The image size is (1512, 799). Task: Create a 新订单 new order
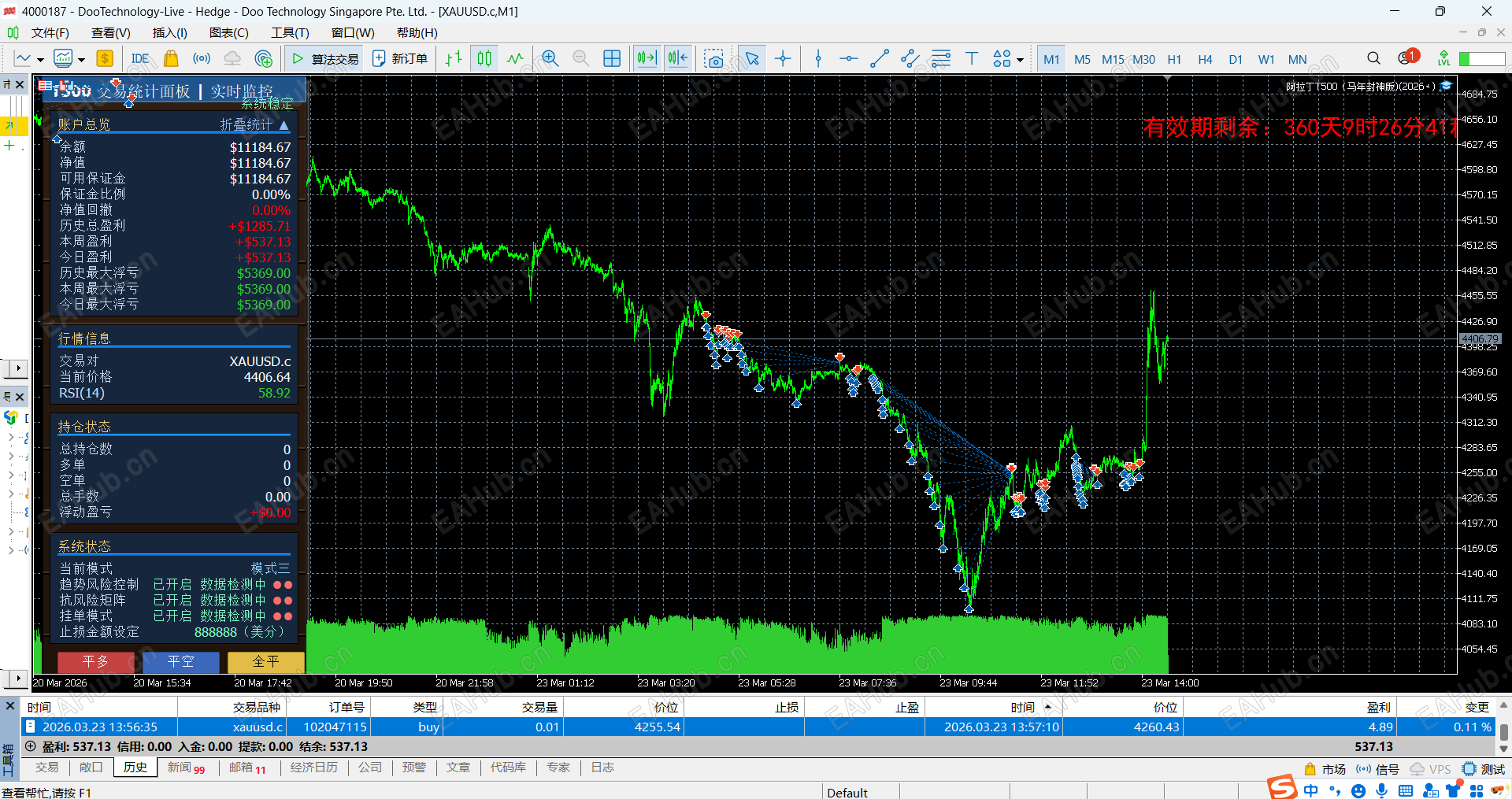coord(400,58)
